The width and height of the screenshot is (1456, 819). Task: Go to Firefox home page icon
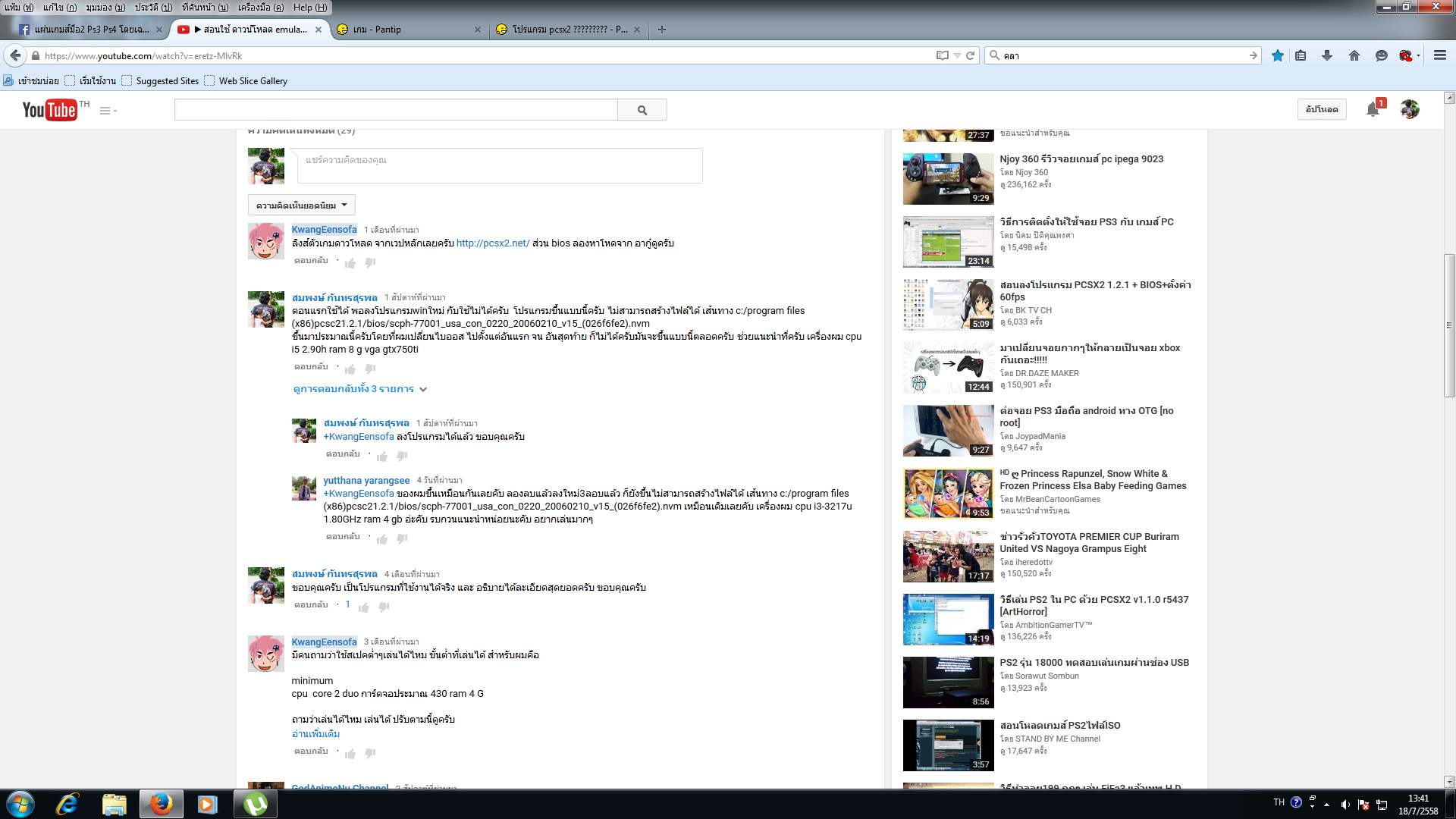1354,55
